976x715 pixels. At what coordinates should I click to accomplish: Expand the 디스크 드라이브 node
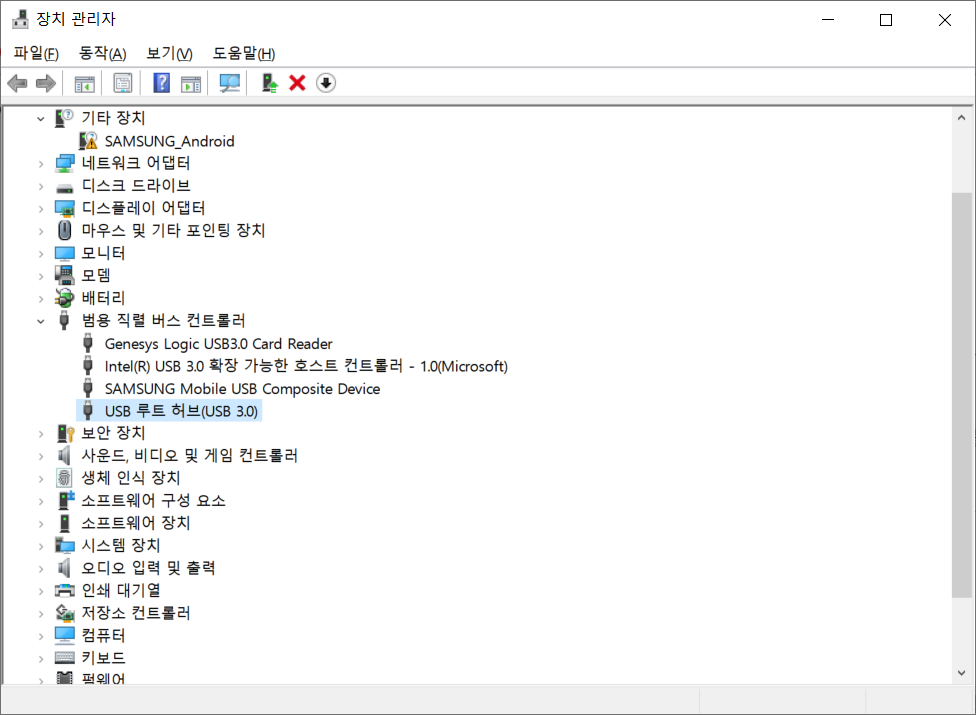[40, 186]
